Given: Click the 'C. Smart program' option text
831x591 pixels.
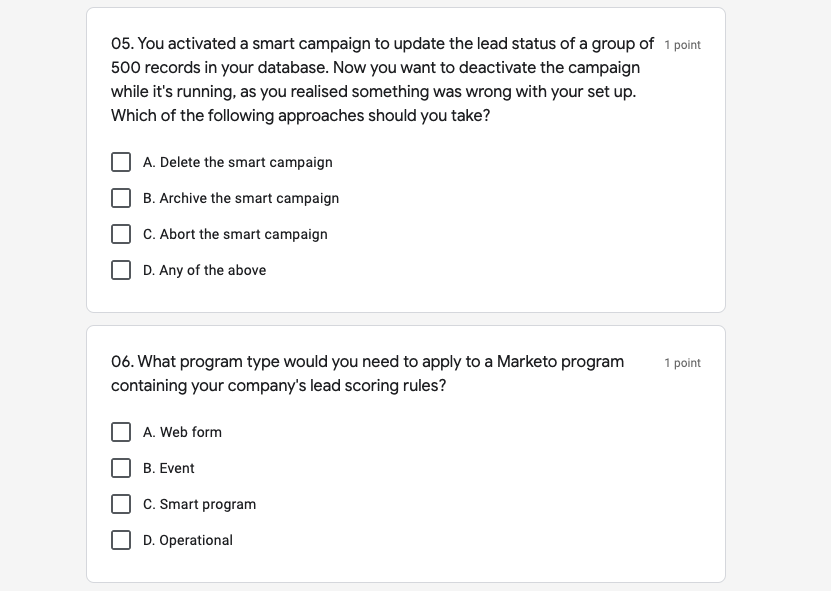Looking at the screenshot, I should click(200, 504).
